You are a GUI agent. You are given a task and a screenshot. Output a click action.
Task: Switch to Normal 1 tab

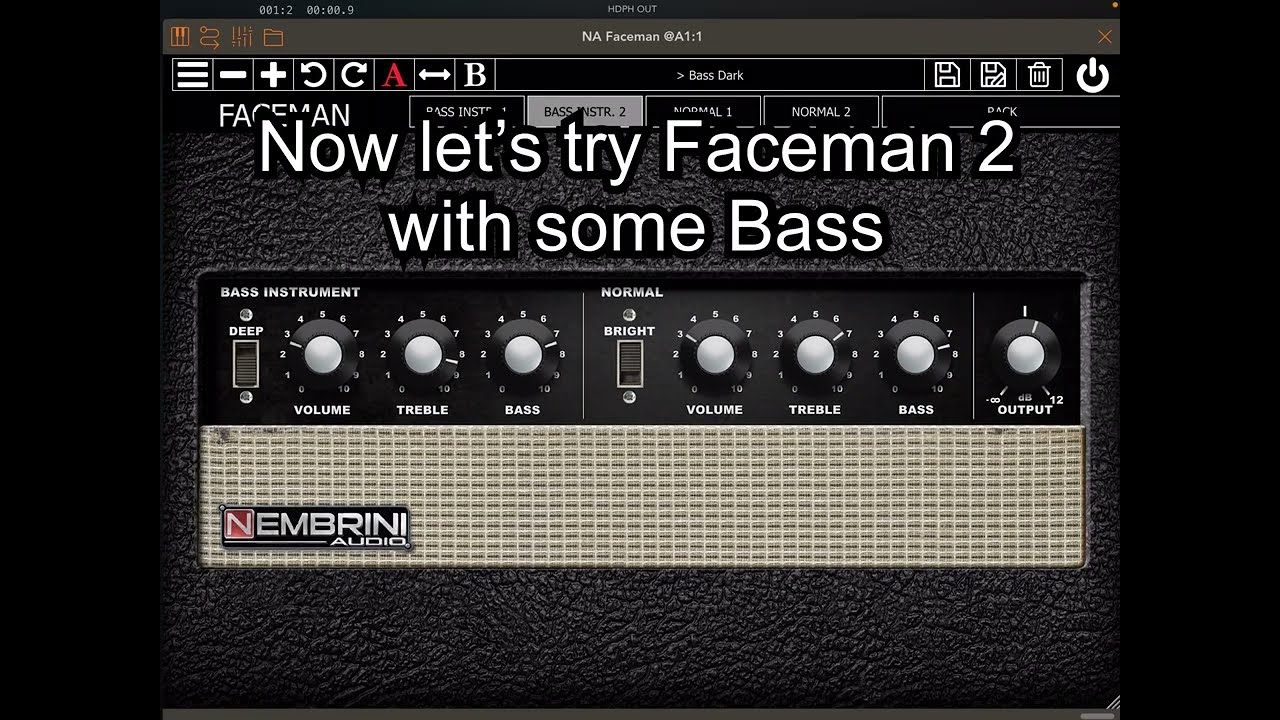click(x=702, y=111)
